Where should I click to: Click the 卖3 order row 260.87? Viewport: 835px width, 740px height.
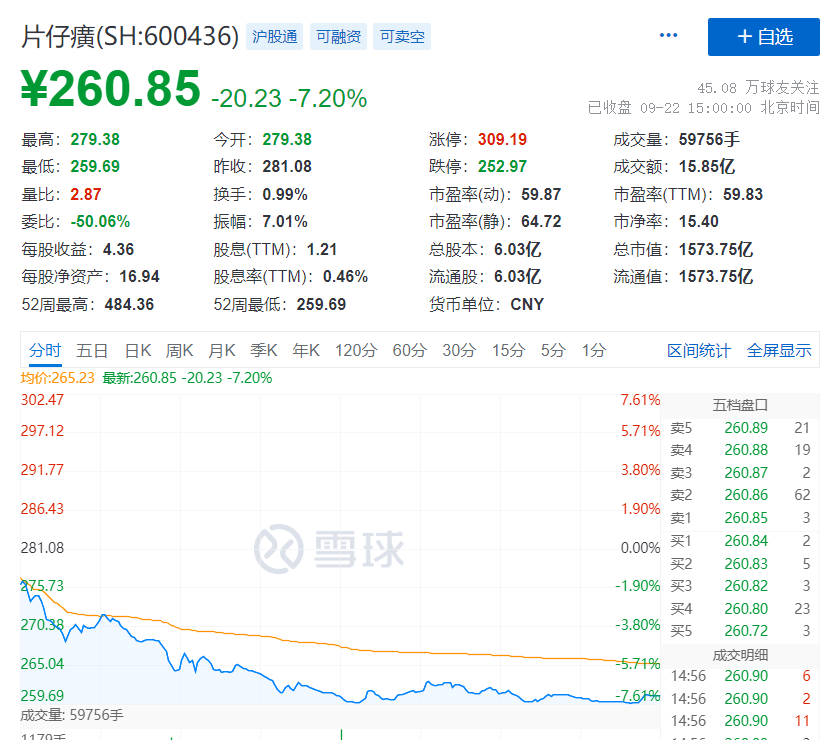coord(740,473)
